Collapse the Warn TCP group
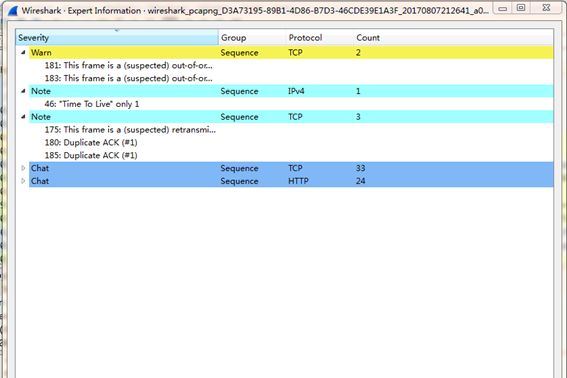Viewport: 567px width, 378px height. [x=23, y=52]
